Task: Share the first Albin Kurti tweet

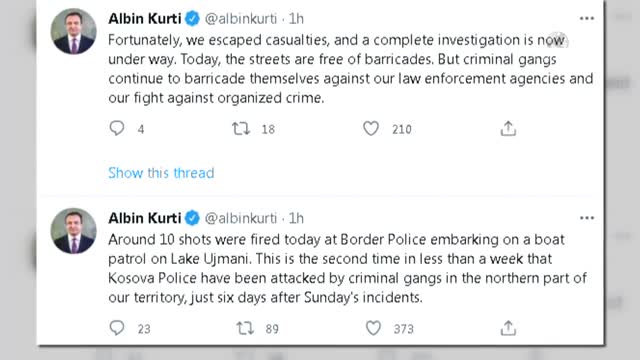Action: coord(508,129)
